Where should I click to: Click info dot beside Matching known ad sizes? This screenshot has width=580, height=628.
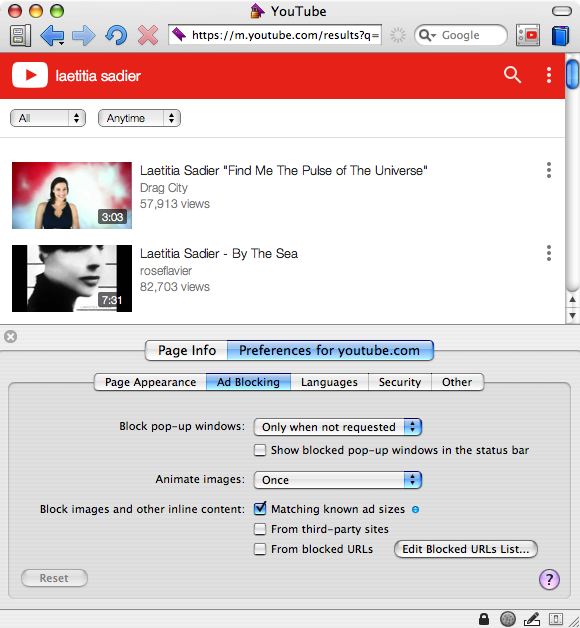coord(415,509)
